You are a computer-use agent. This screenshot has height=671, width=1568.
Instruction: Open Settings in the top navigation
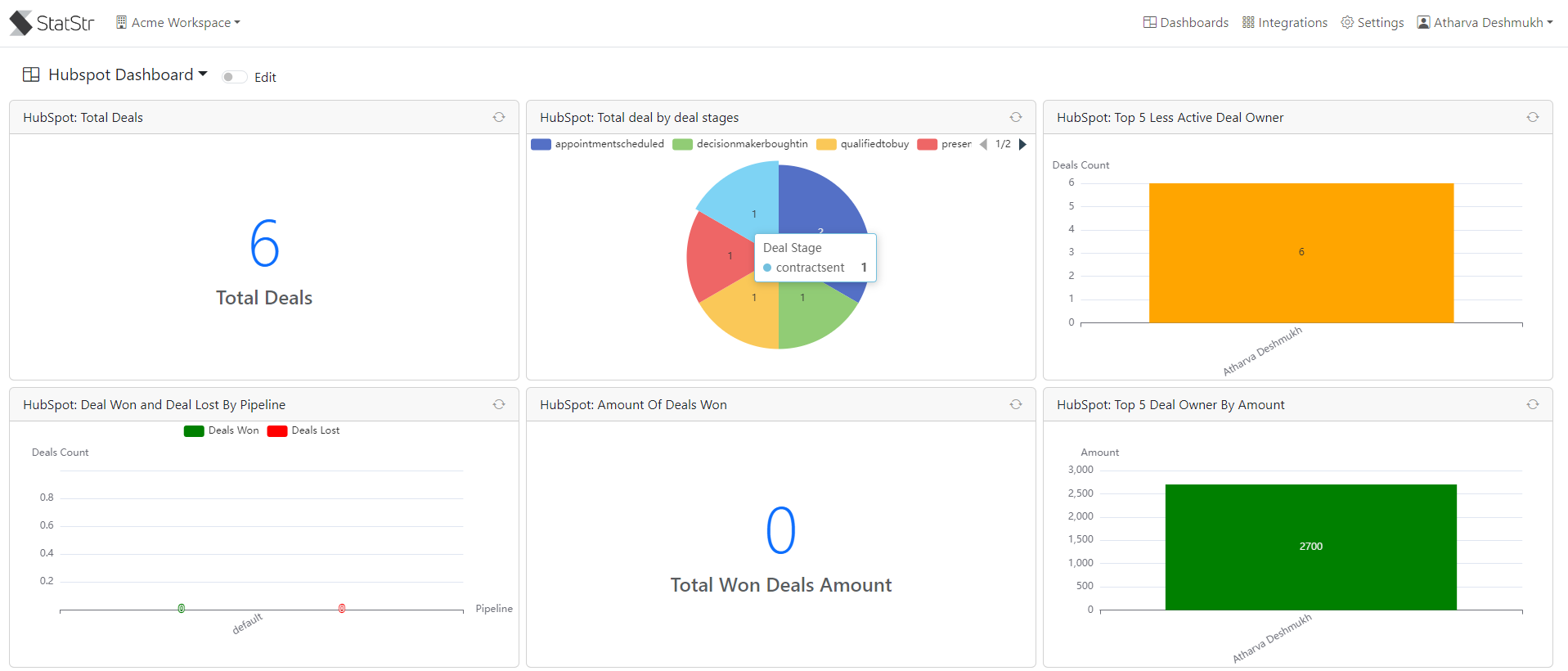click(1372, 23)
